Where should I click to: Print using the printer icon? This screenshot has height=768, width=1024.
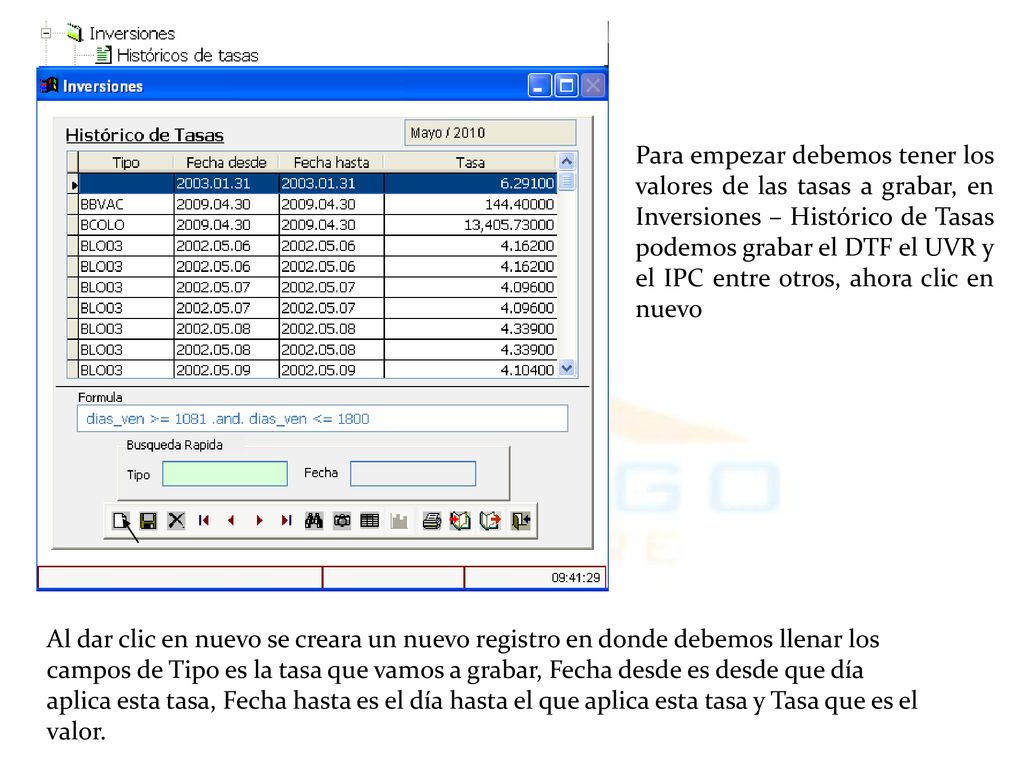tap(432, 520)
